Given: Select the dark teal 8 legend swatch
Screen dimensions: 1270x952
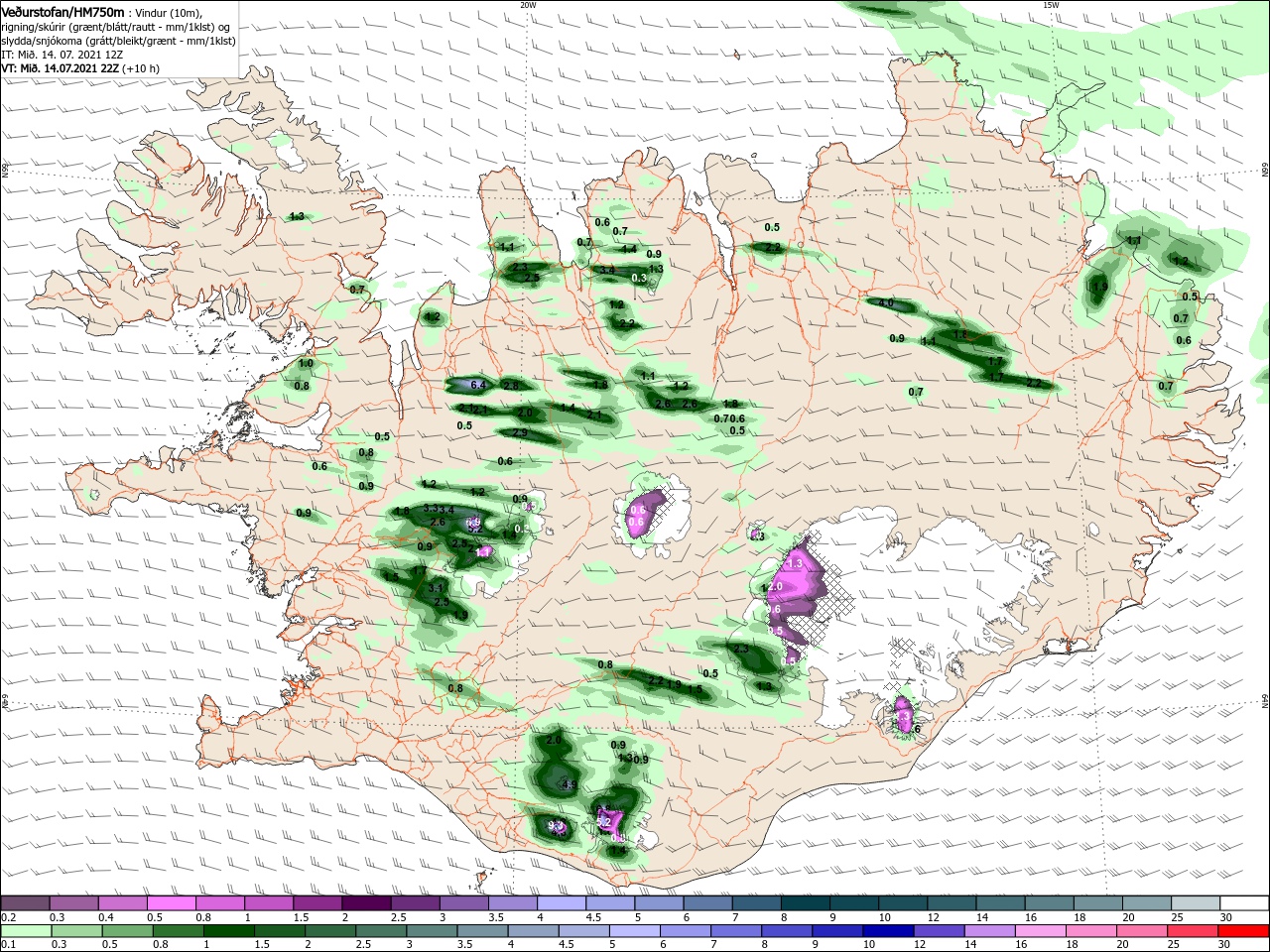Looking at the screenshot, I should click(805, 903).
